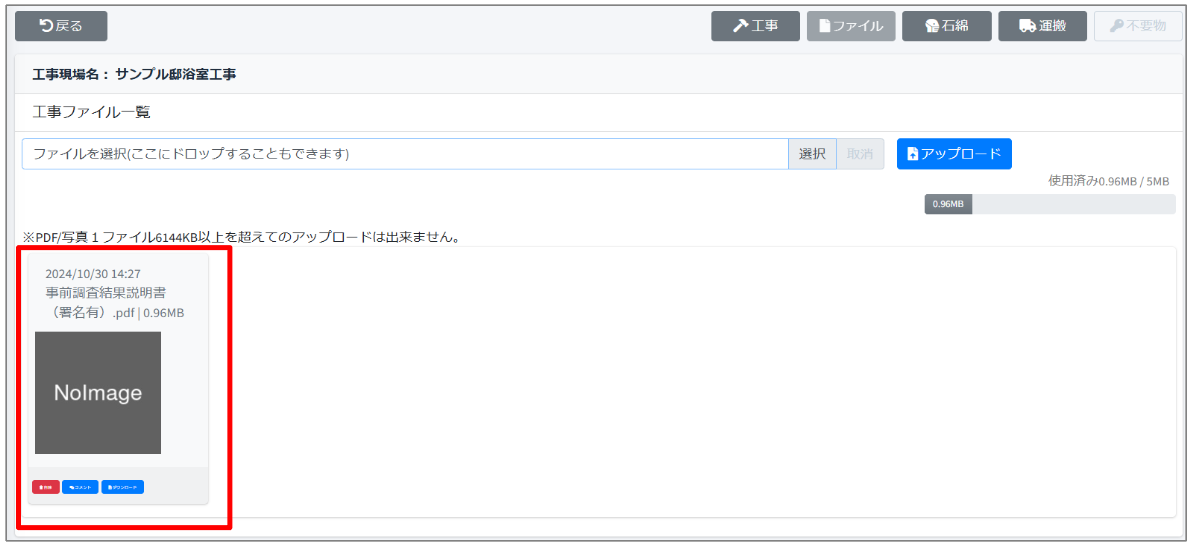The image size is (1190, 544).
Task: Click the 取消 cancel button
Action: click(860, 154)
